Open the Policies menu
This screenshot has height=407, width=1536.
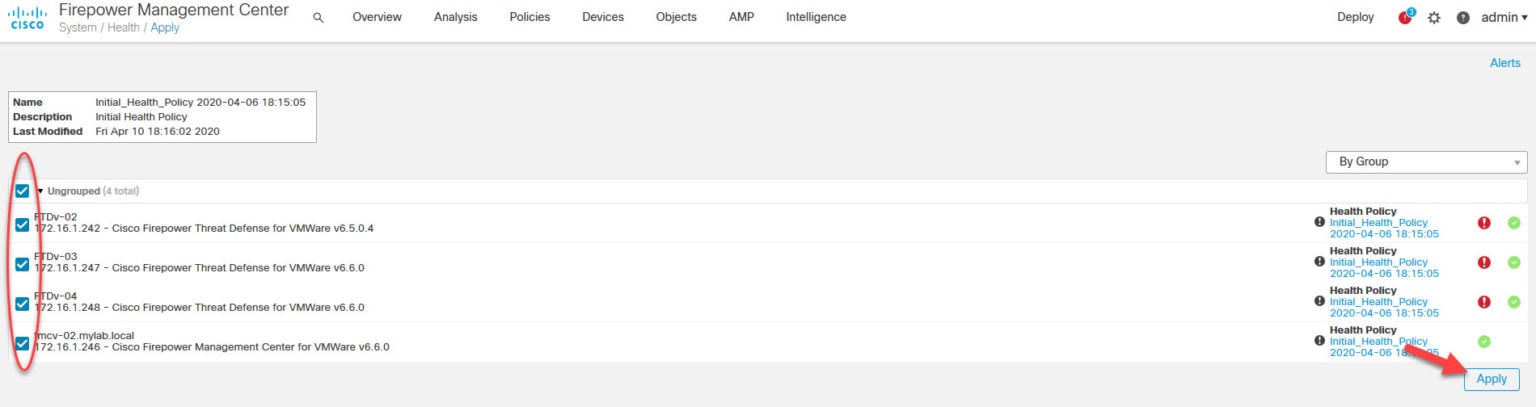529,17
